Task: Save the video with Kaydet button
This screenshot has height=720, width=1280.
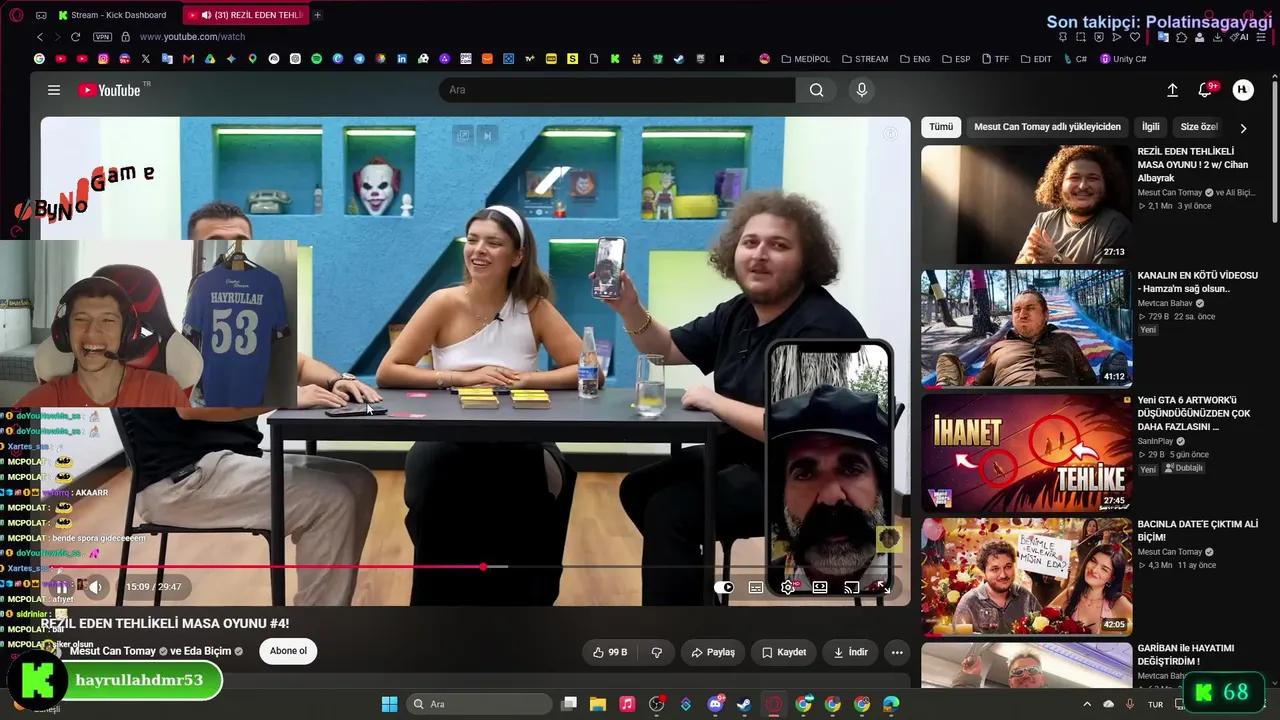Action: click(x=784, y=652)
